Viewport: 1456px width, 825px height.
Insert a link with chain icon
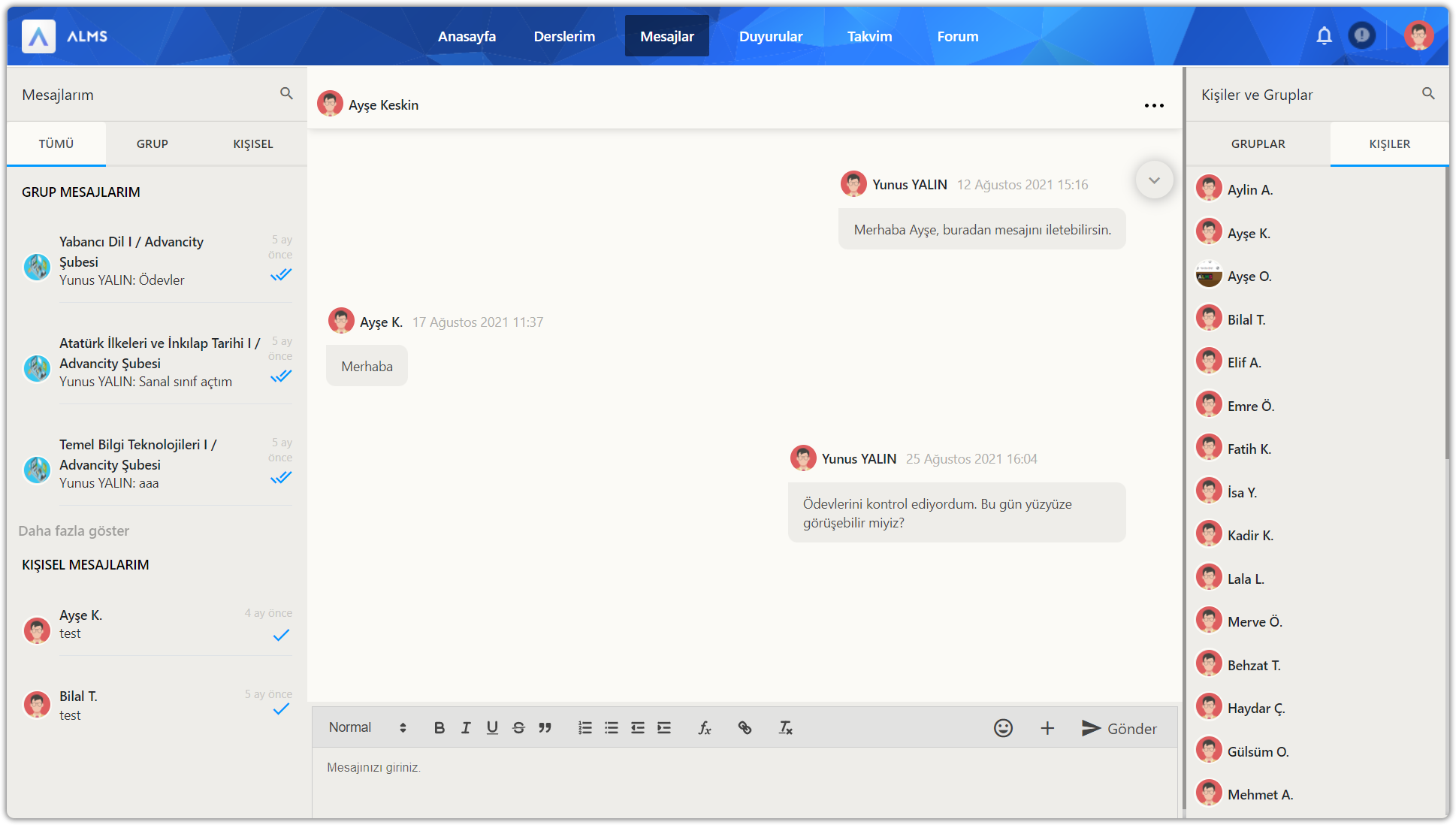point(745,728)
